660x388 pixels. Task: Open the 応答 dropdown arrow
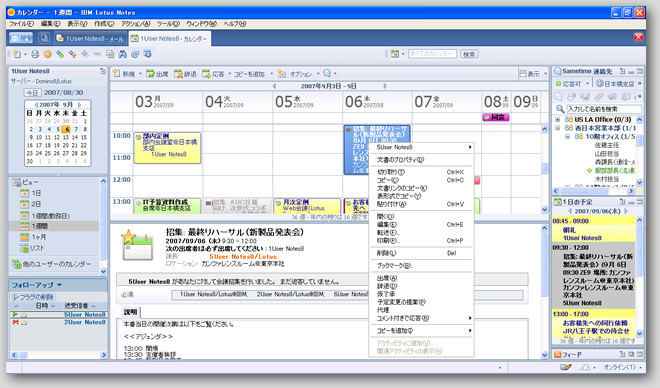(229, 74)
